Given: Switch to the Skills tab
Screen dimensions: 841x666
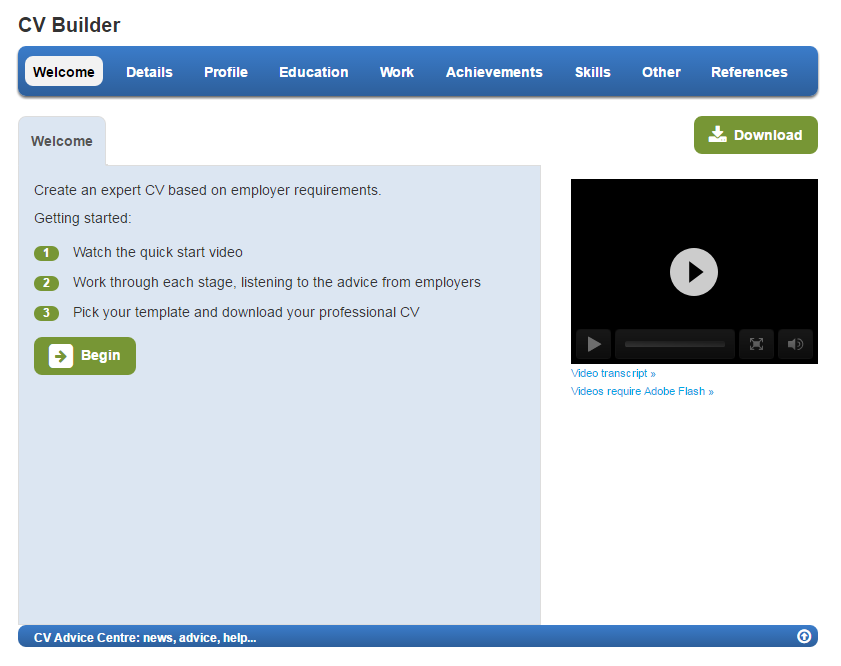Looking at the screenshot, I should [593, 72].
